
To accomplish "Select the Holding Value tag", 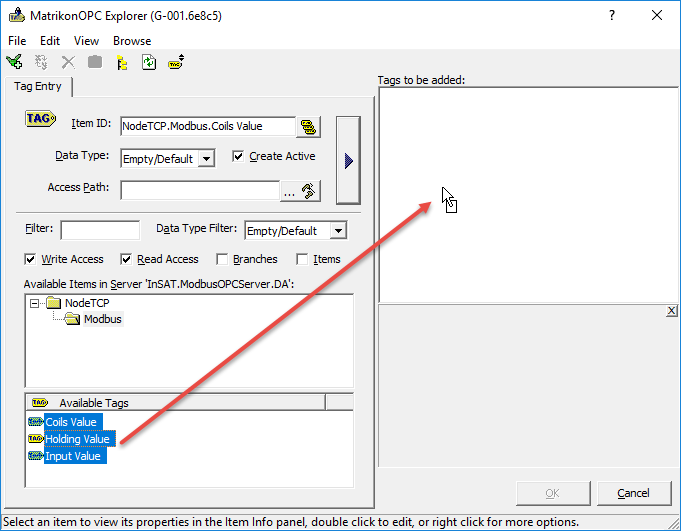I will click(x=77, y=439).
